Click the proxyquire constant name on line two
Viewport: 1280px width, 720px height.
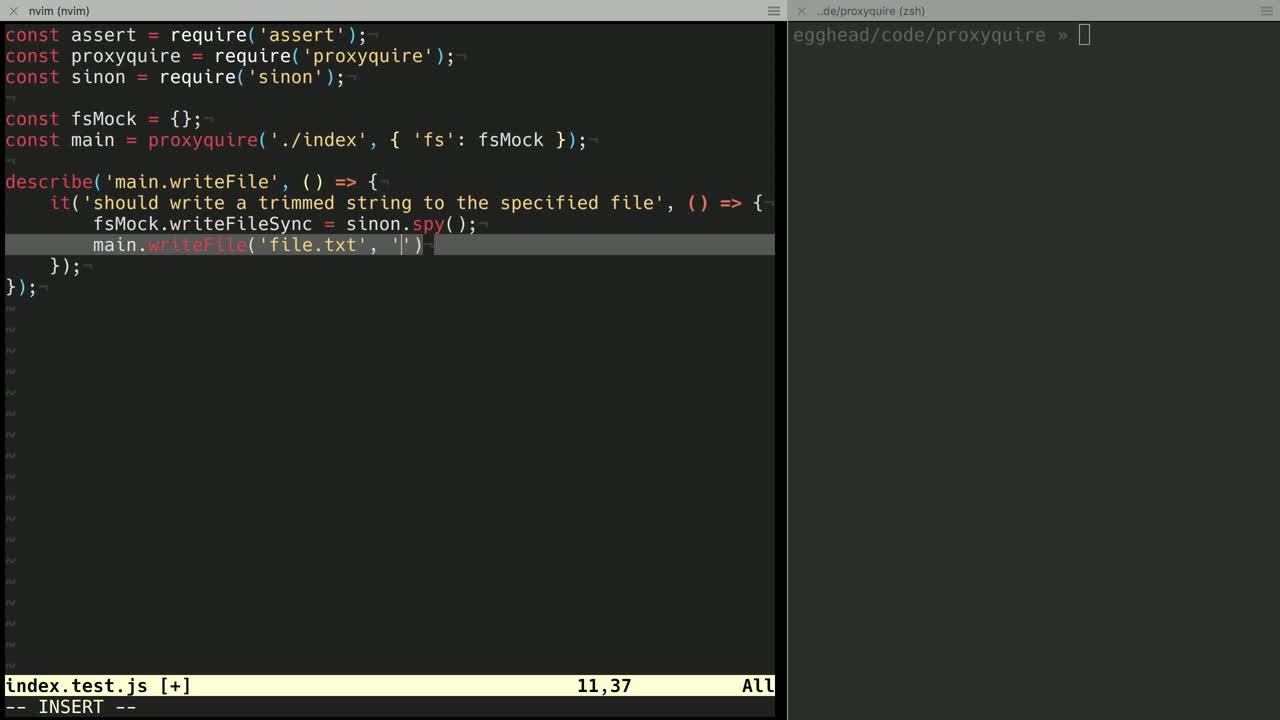tap(125, 56)
